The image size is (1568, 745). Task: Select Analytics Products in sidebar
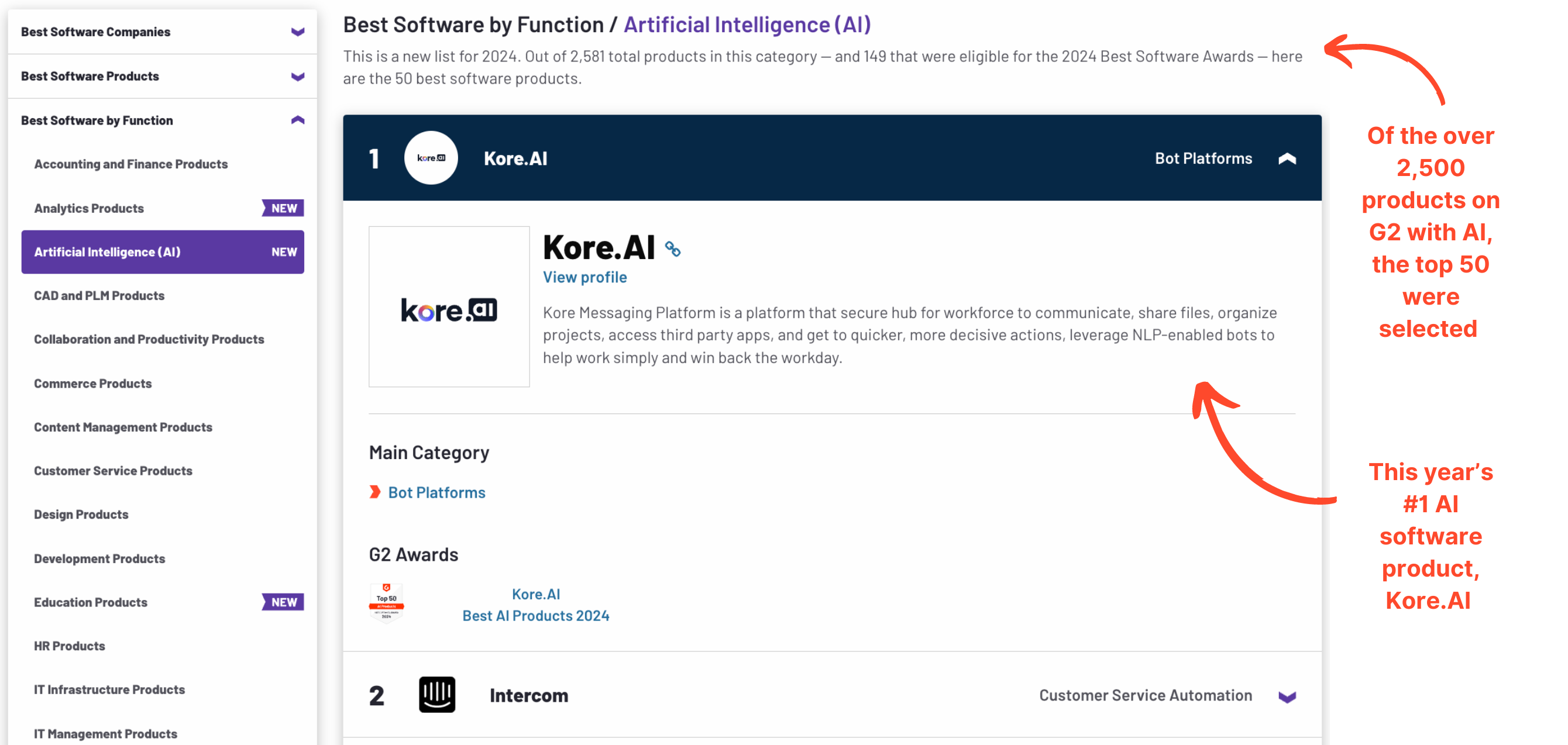tap(89, 208)
